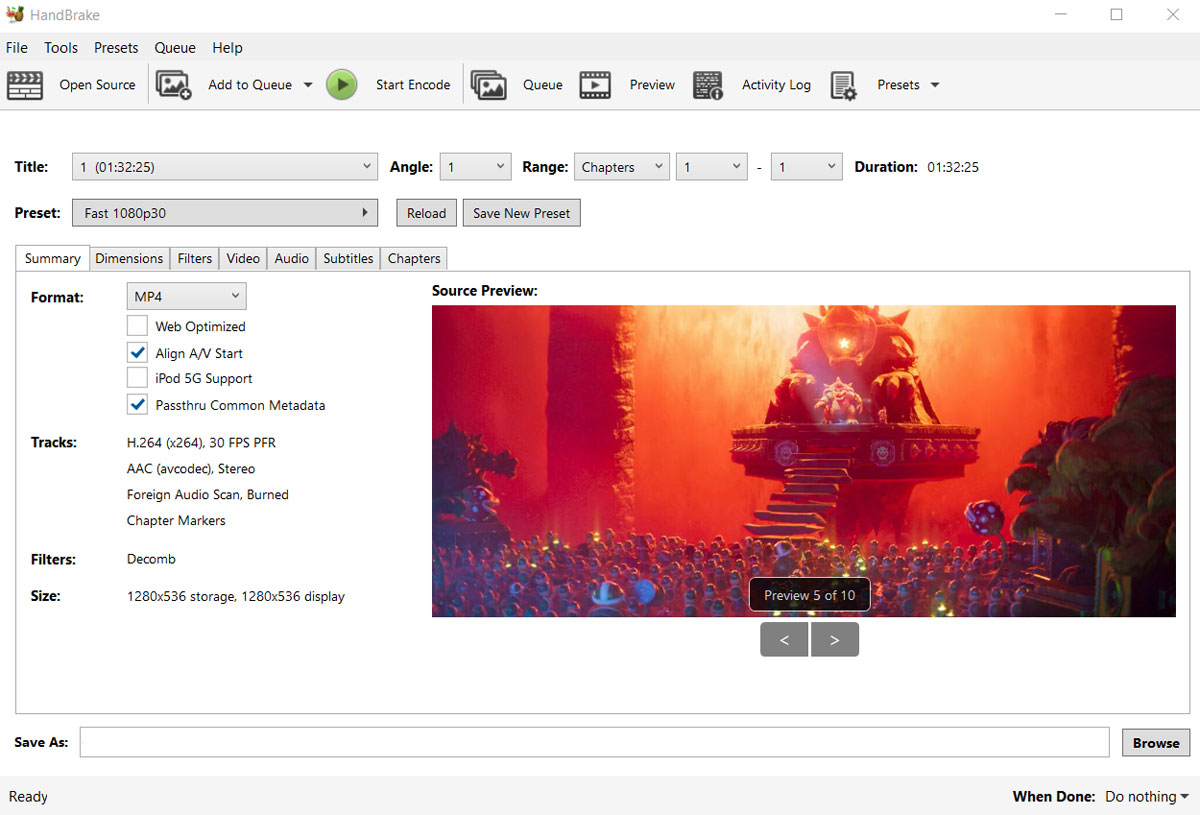The image size is (1200, 815).
Task: Close the HandBrake window
Action: coord(1173,15)
